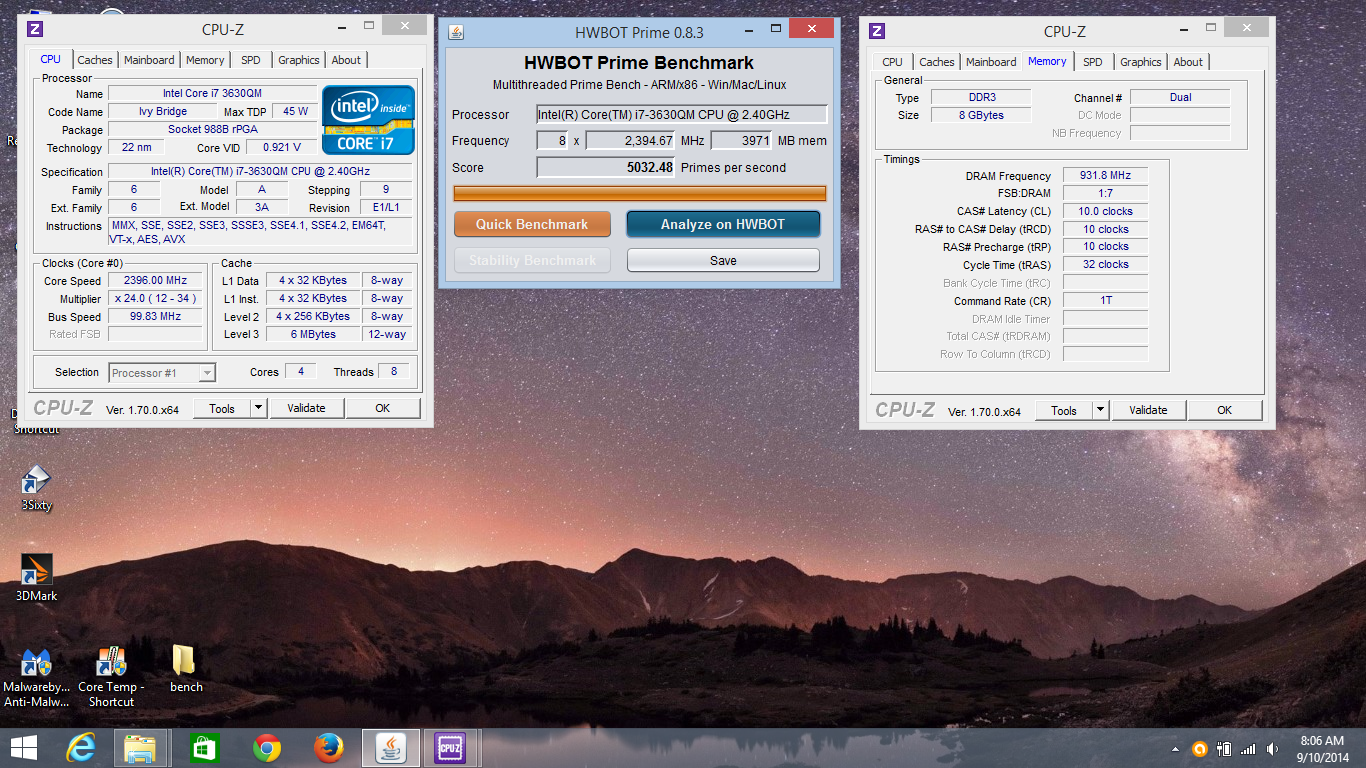The width and height of the screenshot is (1366, 768).
Task: Click the Avast tray icon
Action: (x=1200, y=749)
